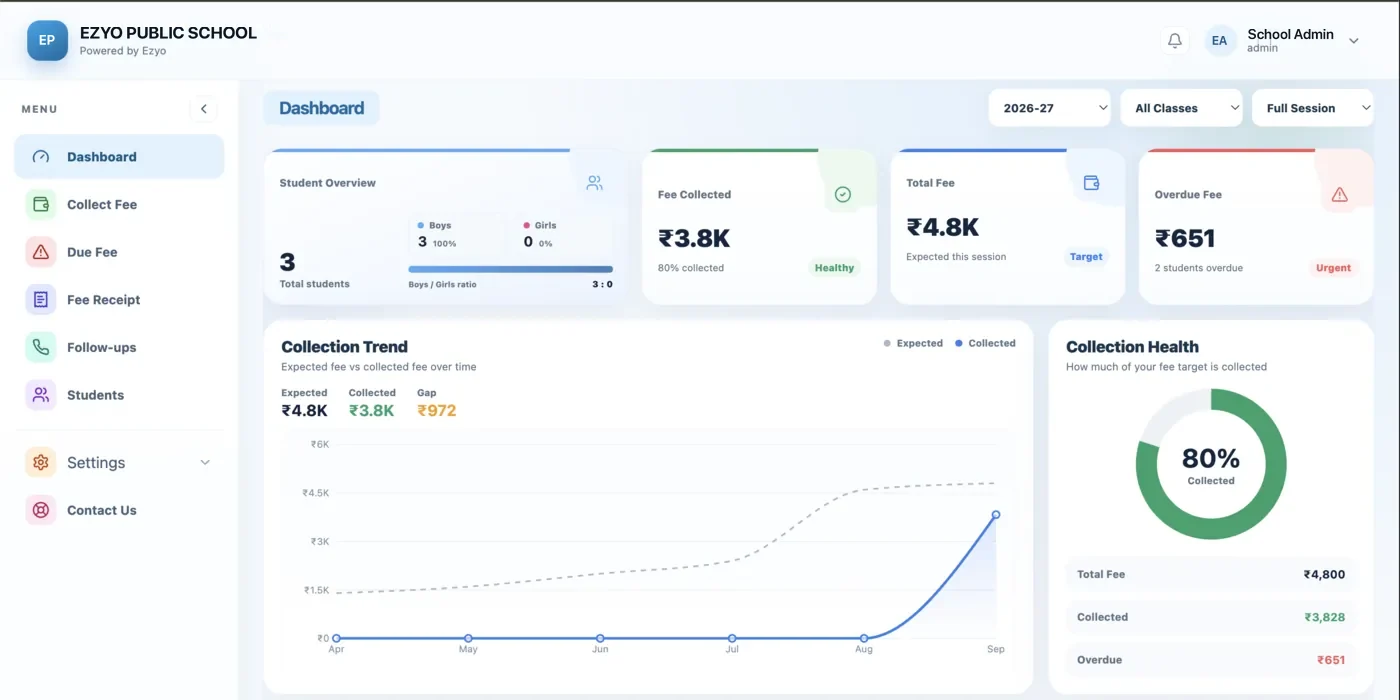Click the ₹3.8K Fee Collected amount
Viewport: 1400px width, 700px height.
tap(694, 238)
